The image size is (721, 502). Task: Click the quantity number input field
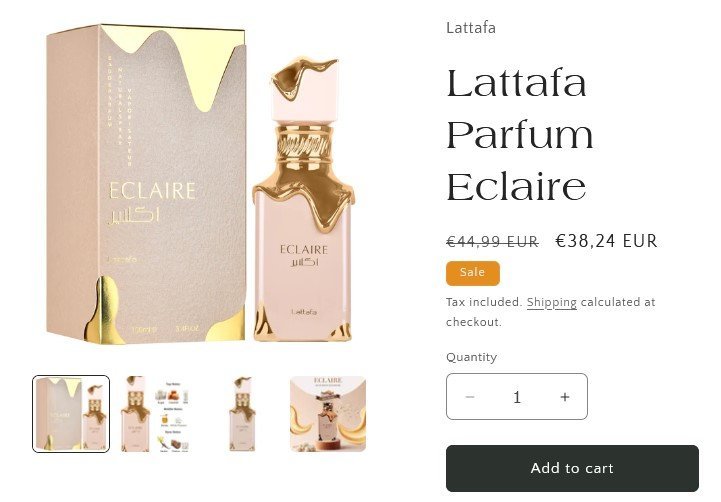pos(517,397)
